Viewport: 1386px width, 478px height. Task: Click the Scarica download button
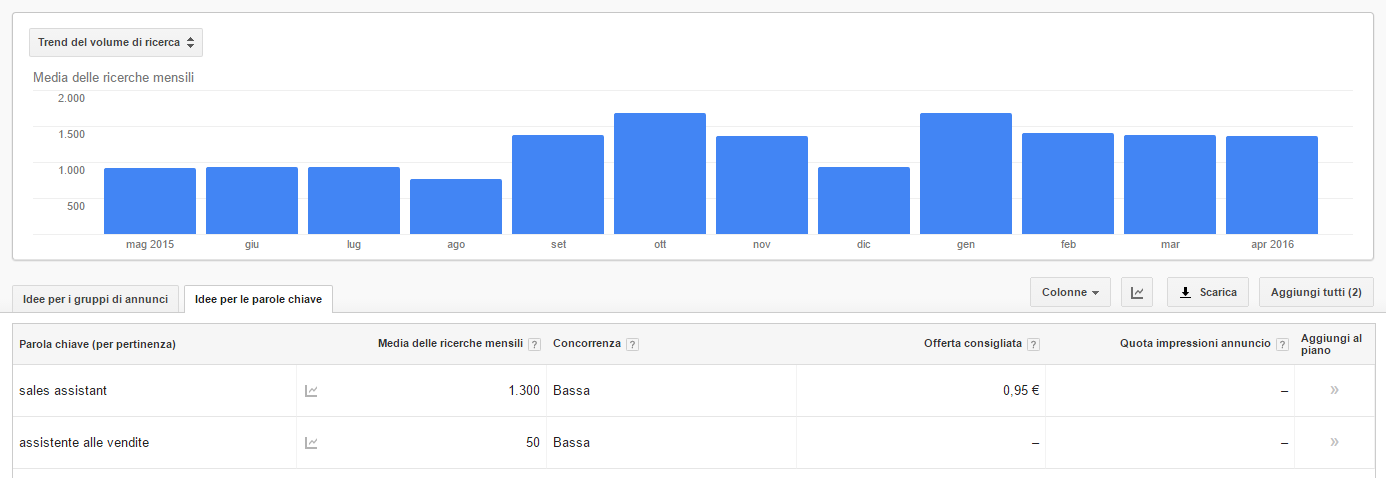point(1208,292)
